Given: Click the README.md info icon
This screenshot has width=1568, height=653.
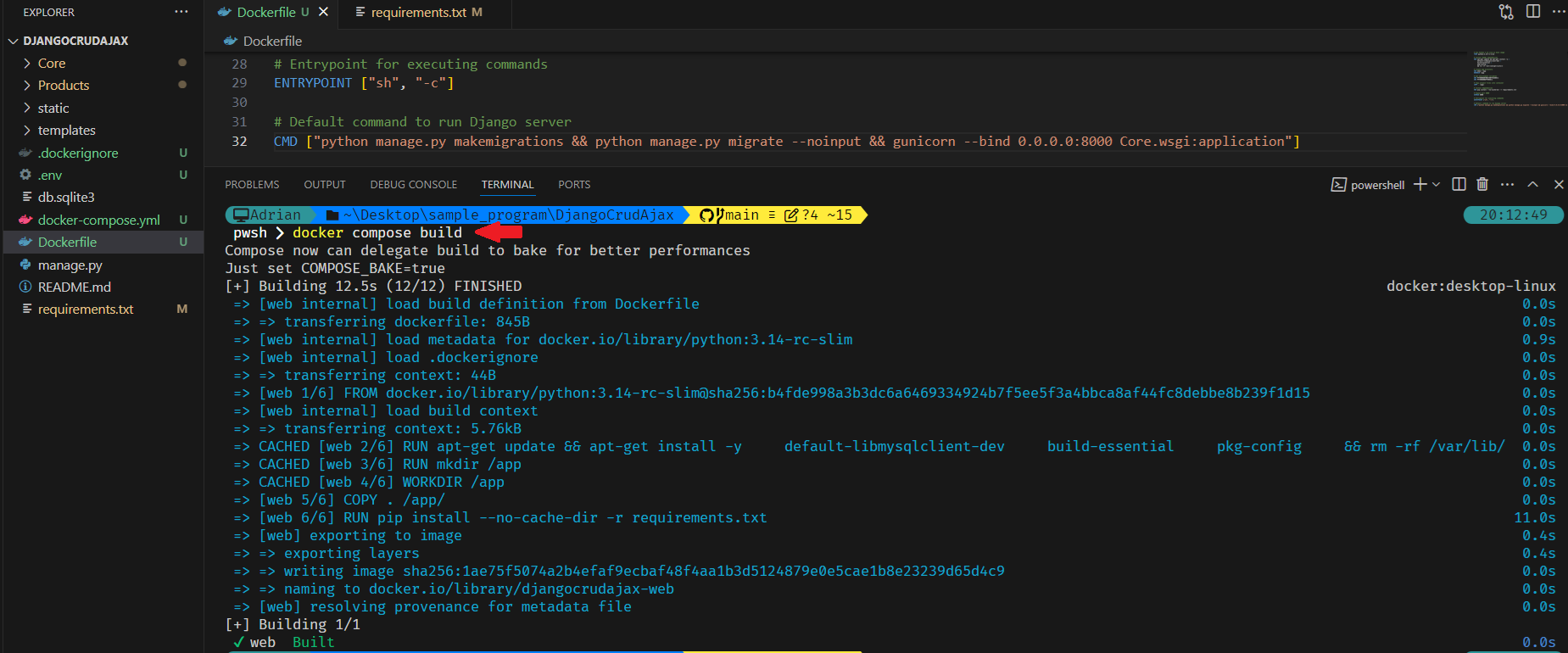Looking at the screenshot, I should coord(25,287).
